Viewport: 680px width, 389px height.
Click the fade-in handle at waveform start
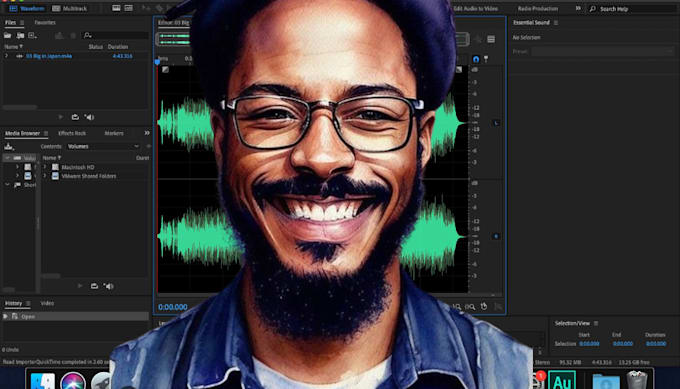point(165,69)
